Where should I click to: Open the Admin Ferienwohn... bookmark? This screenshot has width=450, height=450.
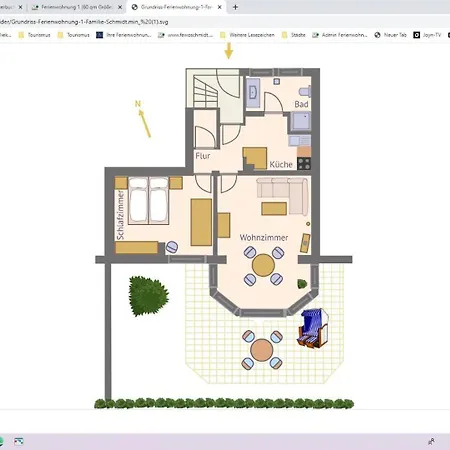340,35
